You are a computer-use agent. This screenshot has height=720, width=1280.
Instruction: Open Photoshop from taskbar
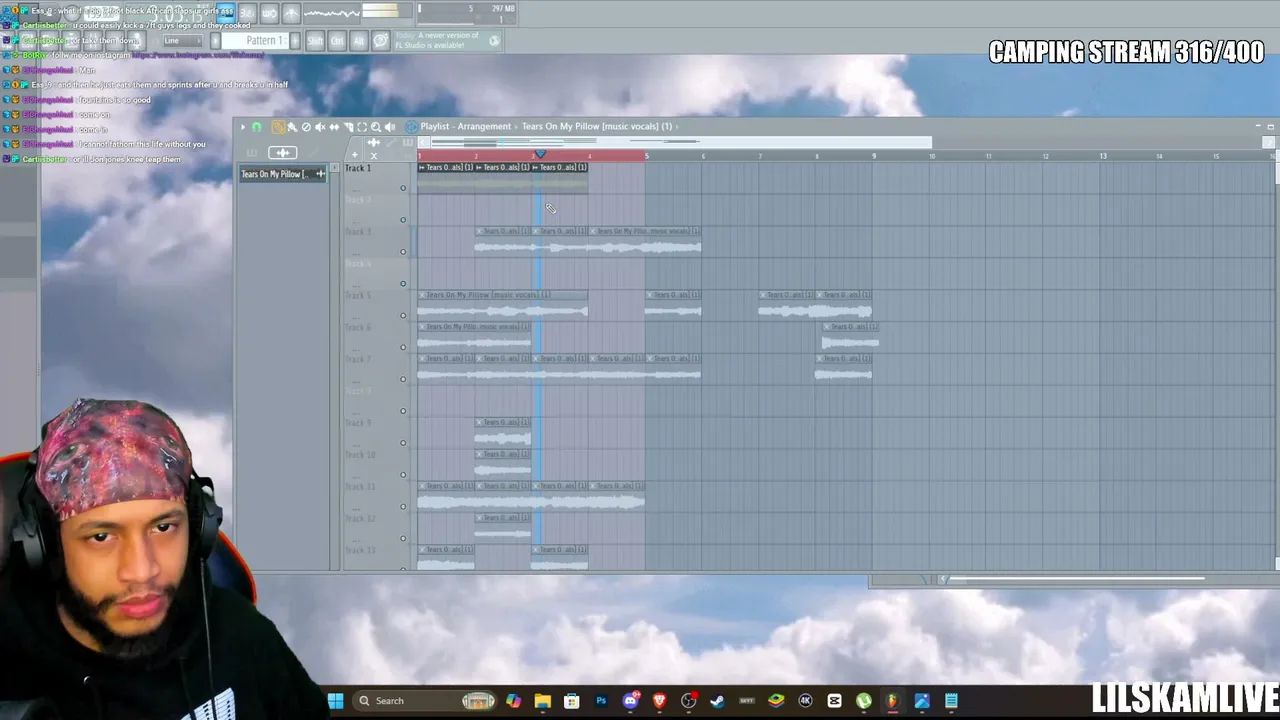point(601,701)
